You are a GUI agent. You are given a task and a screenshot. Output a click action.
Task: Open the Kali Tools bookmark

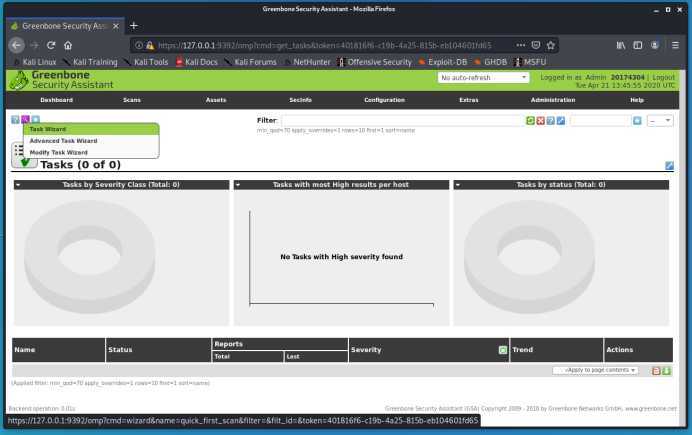(x=147, y=62)
